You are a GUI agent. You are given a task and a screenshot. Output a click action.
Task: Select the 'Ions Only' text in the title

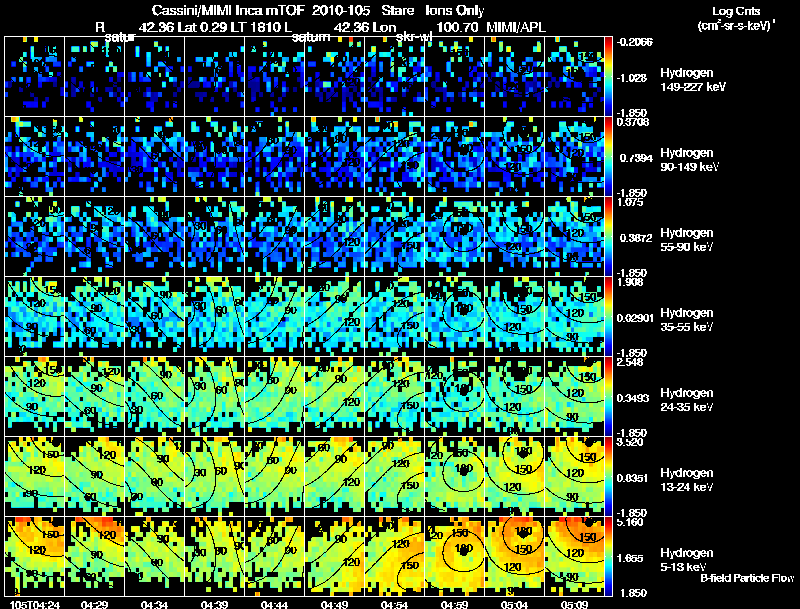(x=455, y=10)
